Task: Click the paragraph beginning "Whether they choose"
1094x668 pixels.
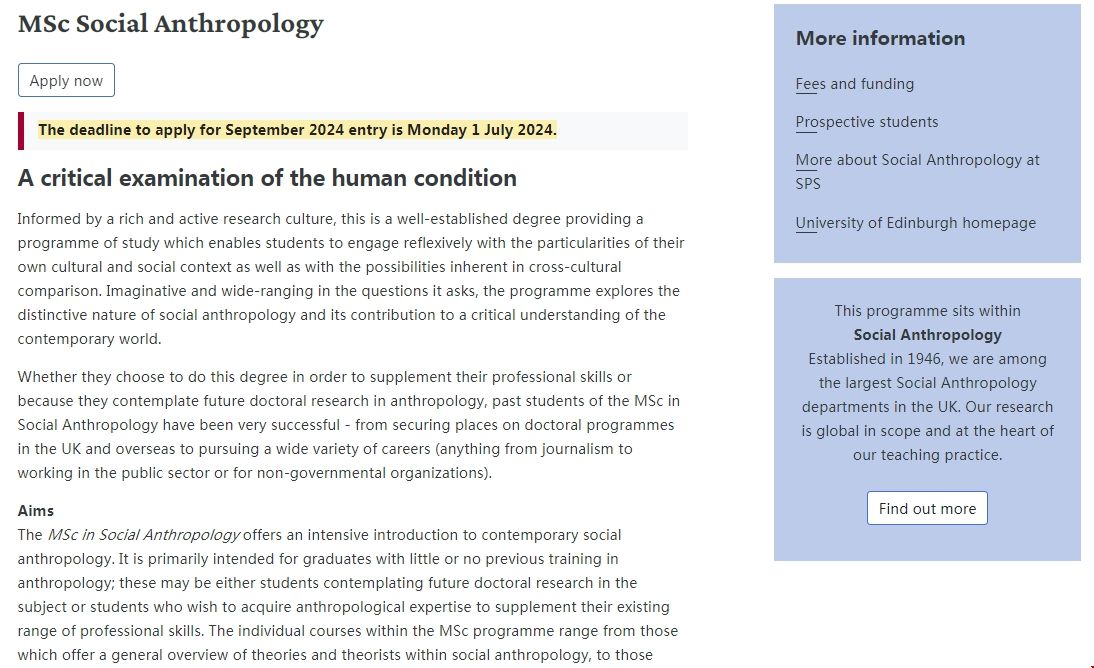Action: (350, 425)
